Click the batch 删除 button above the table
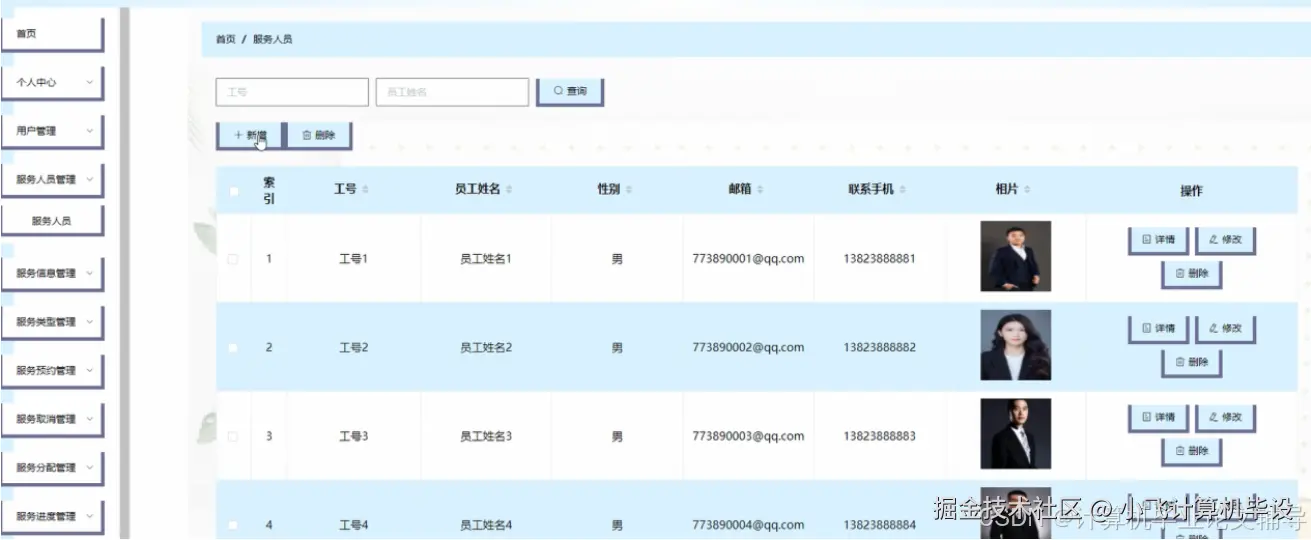 (319, 135)
